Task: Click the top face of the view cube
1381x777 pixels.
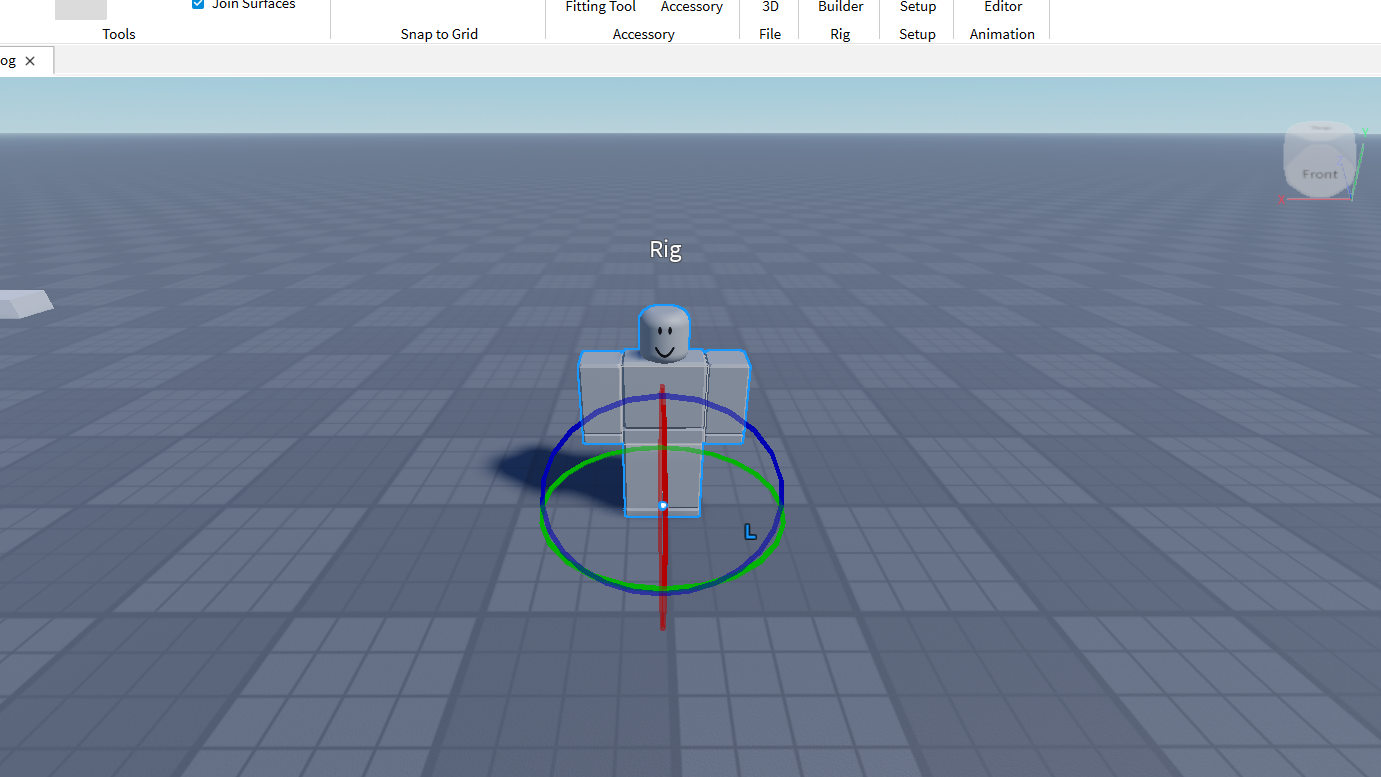Action: (x=1320, y=130)
